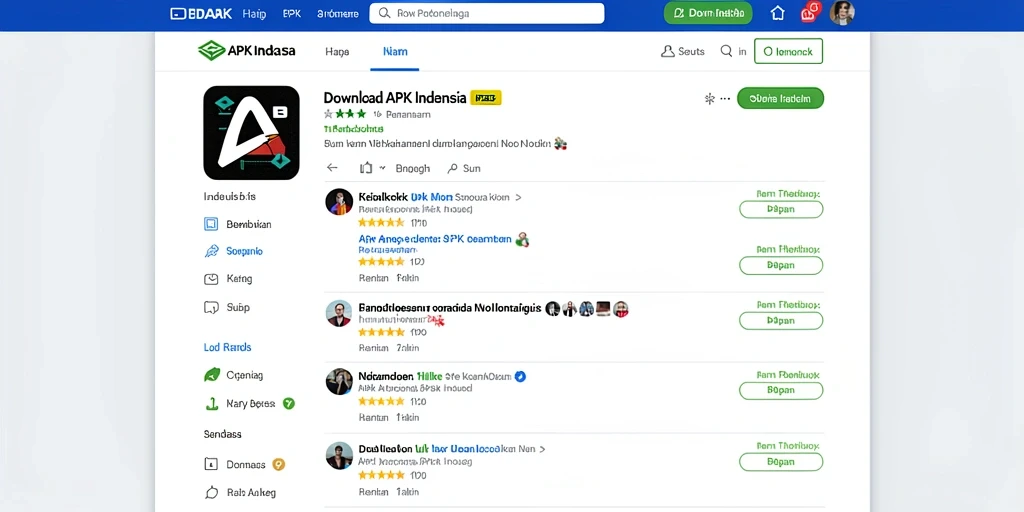
Task: Click the Indeuisbifs sidebar heading
Action: [x=230, y=196]
